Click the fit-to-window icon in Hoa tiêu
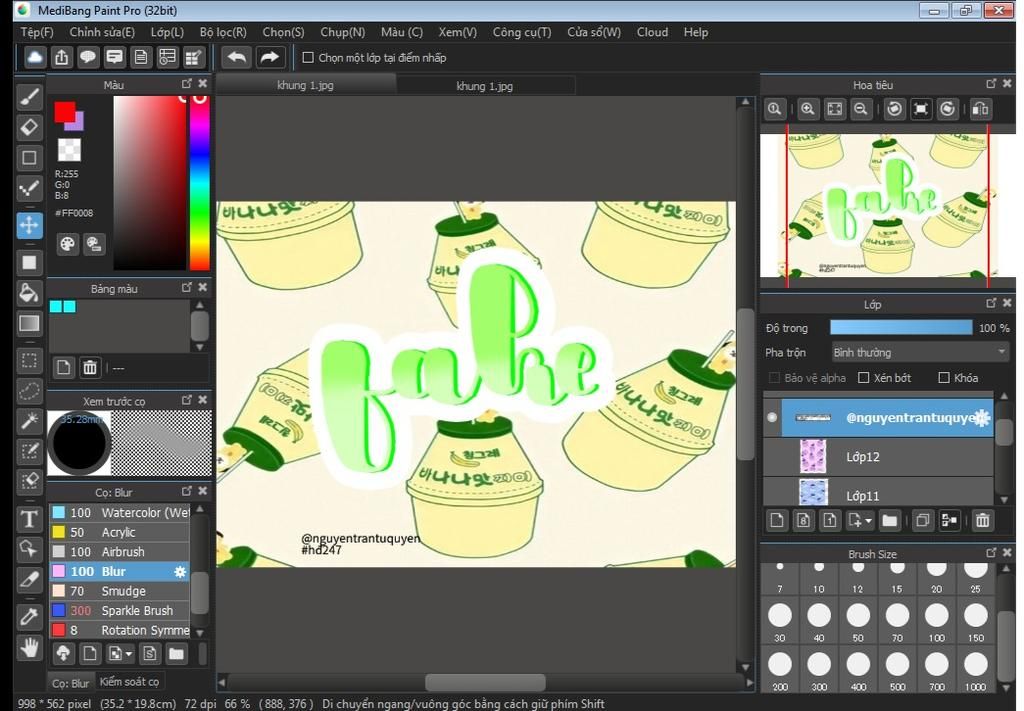This screenshot has width=1024, height=711. (x=835, y=109)
